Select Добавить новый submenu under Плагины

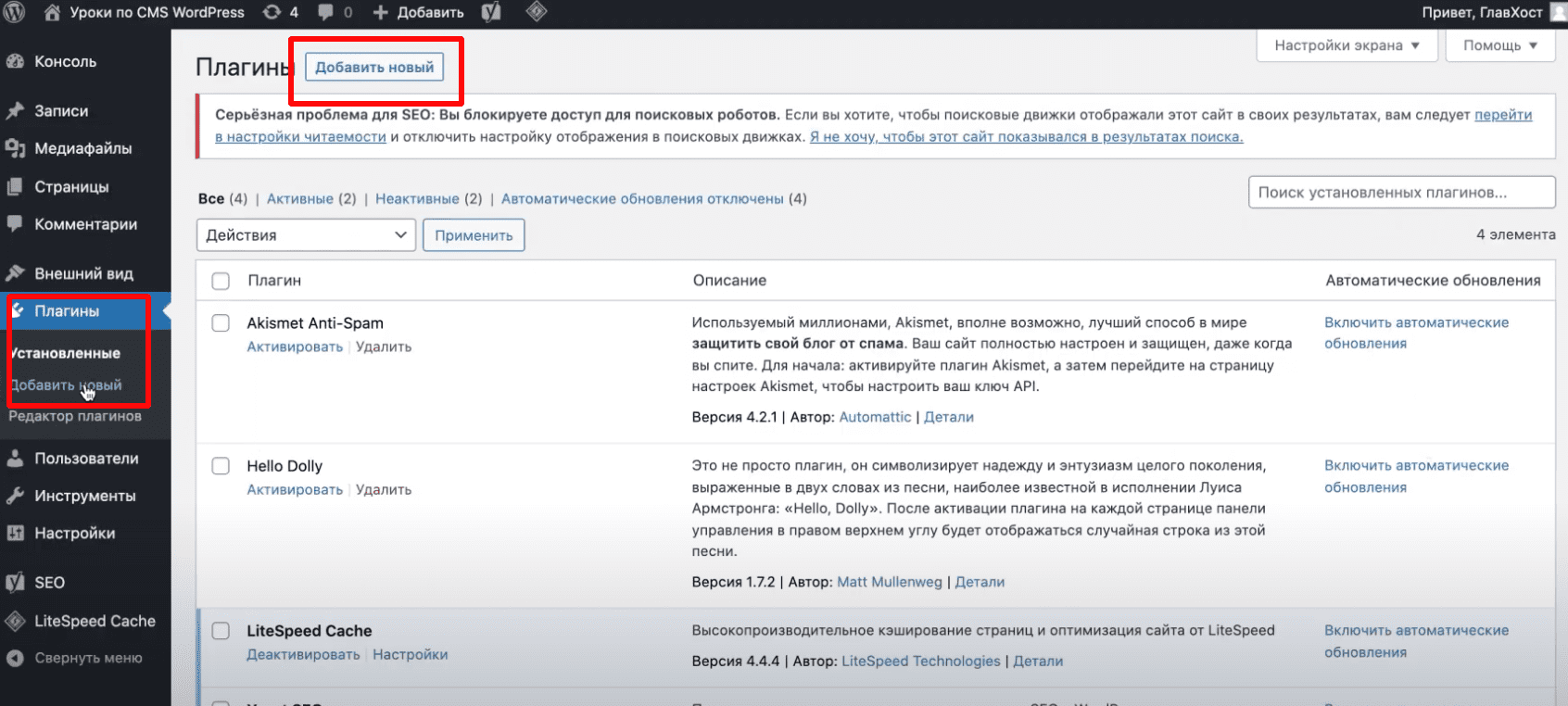66,385
